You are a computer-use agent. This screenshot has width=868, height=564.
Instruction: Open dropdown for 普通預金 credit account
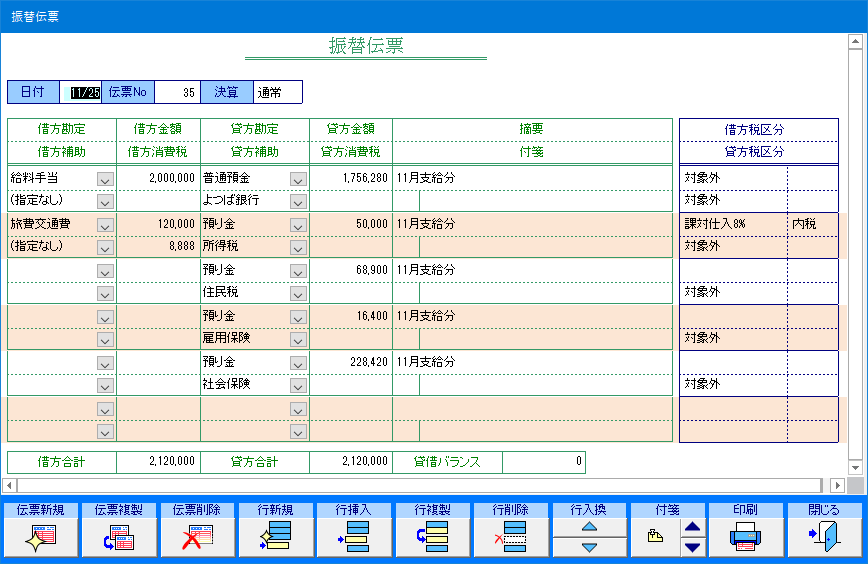(x=298, y=179)
